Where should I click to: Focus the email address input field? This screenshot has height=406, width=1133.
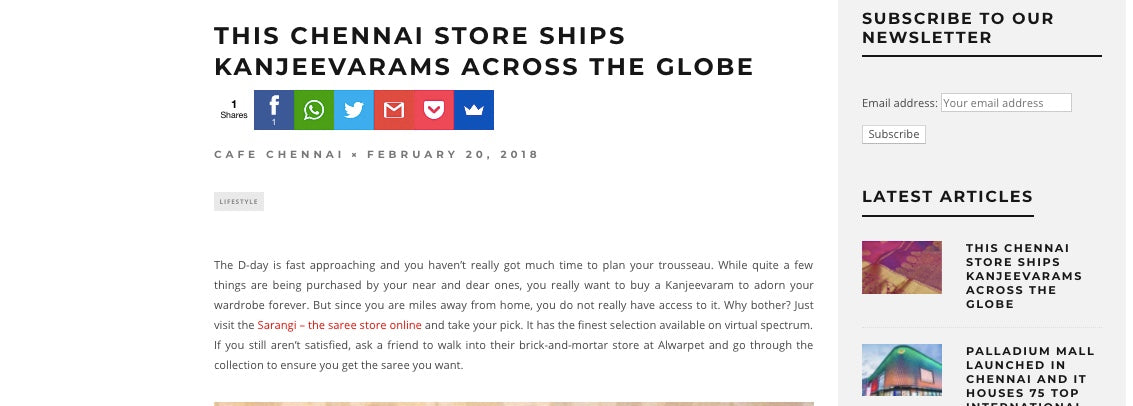click(1006, 103)
